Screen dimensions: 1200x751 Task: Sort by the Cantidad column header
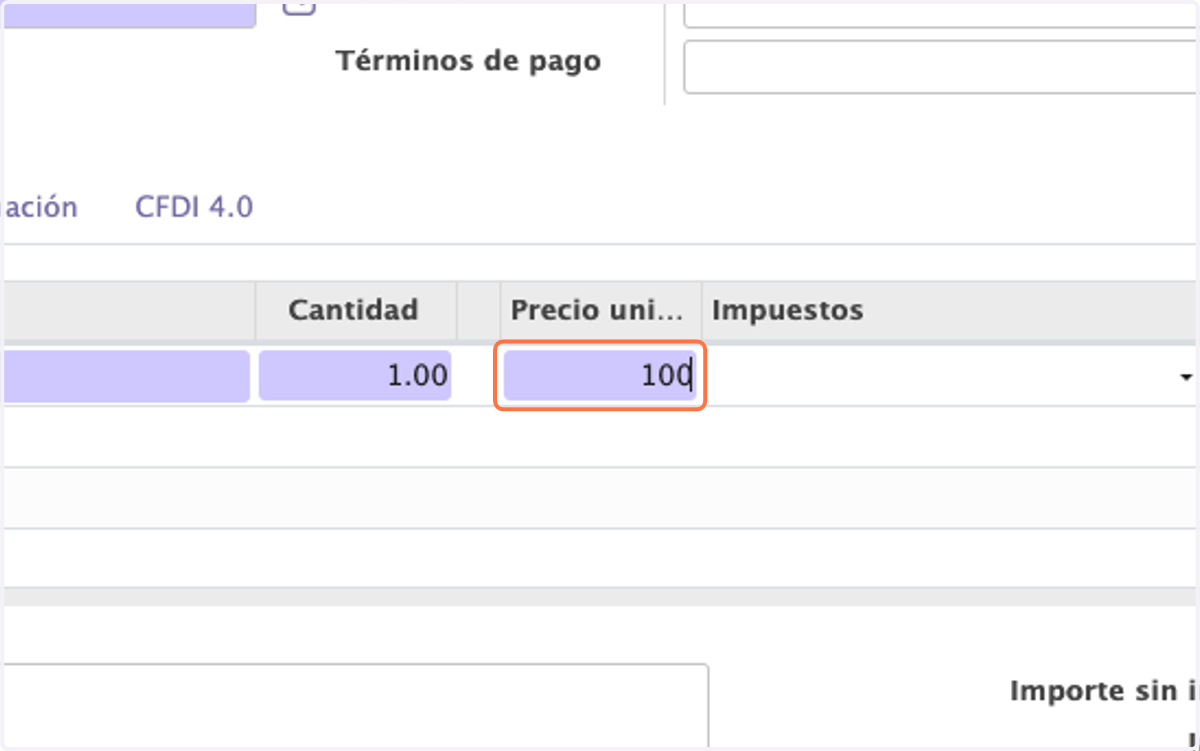pos(354,310)
